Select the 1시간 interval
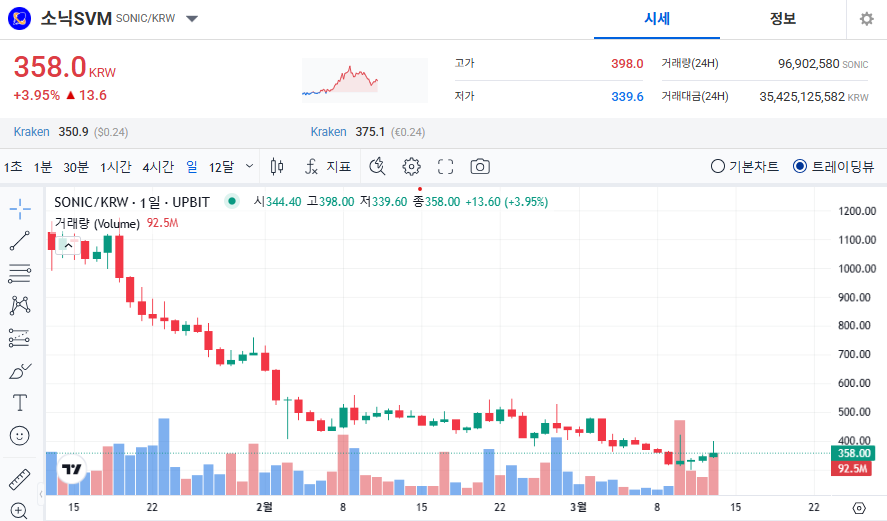Screen dimensions: 887x521 coord(115,167)
